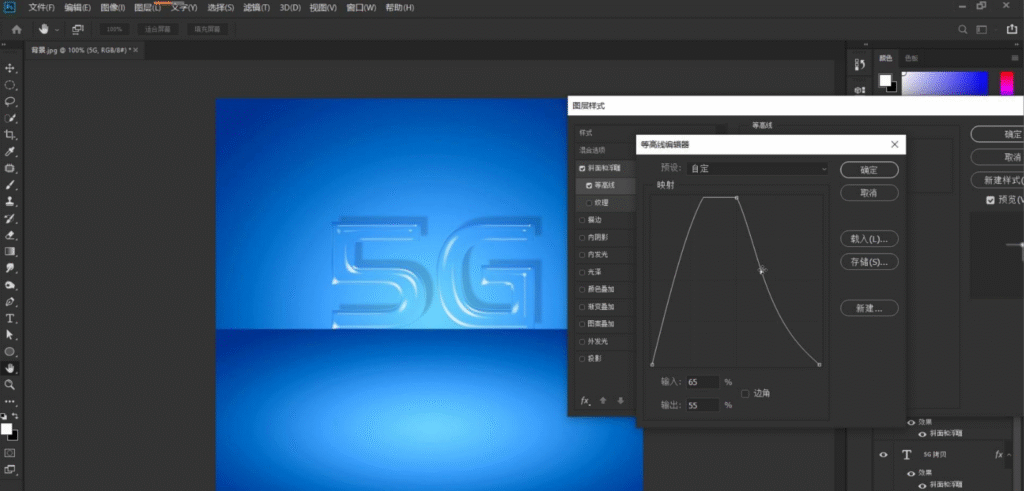
Task: Select the Move tool
Action: point(10,68)
